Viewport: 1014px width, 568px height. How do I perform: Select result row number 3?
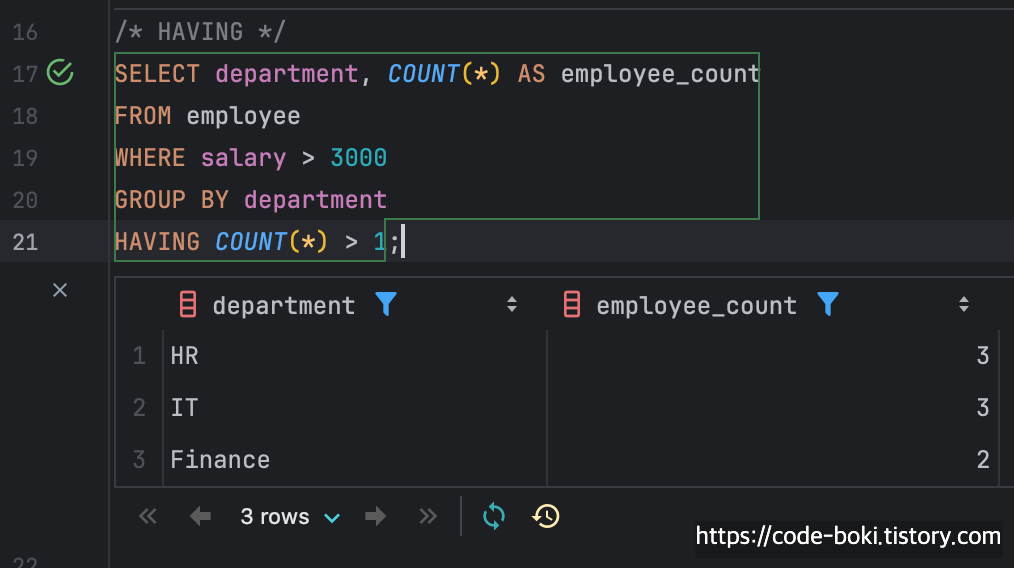coord(139,459)
